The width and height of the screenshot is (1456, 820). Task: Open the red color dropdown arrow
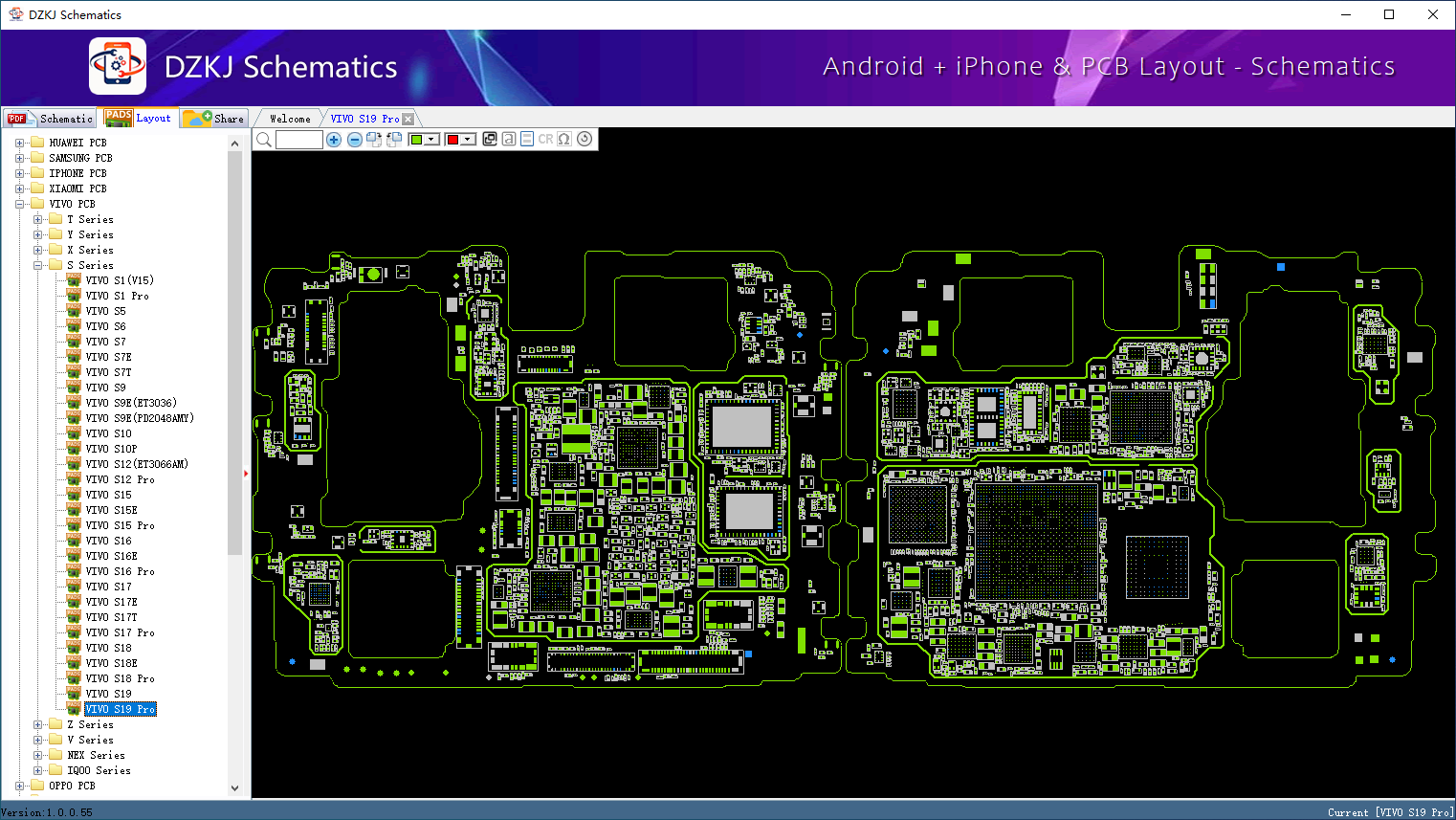[x=468, y=140]
